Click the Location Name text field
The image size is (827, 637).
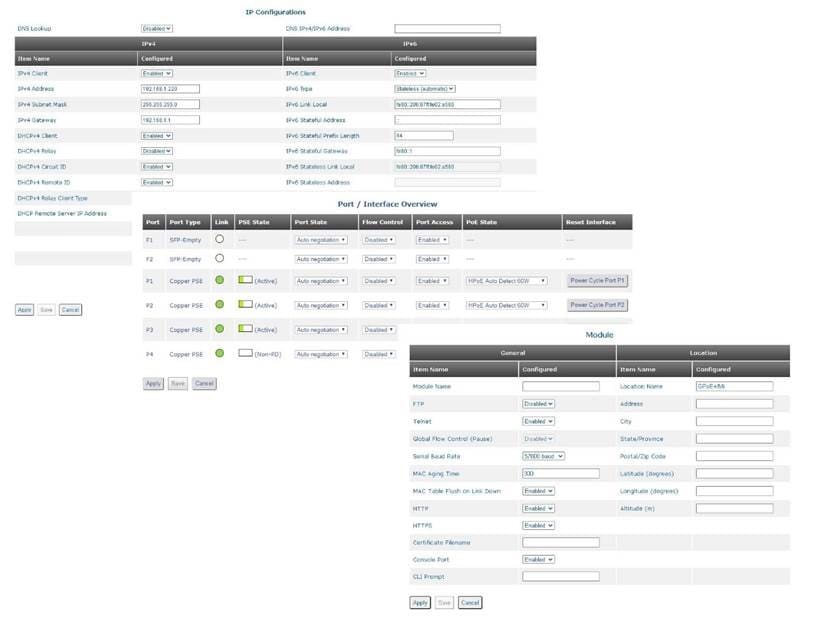[734, 386]
